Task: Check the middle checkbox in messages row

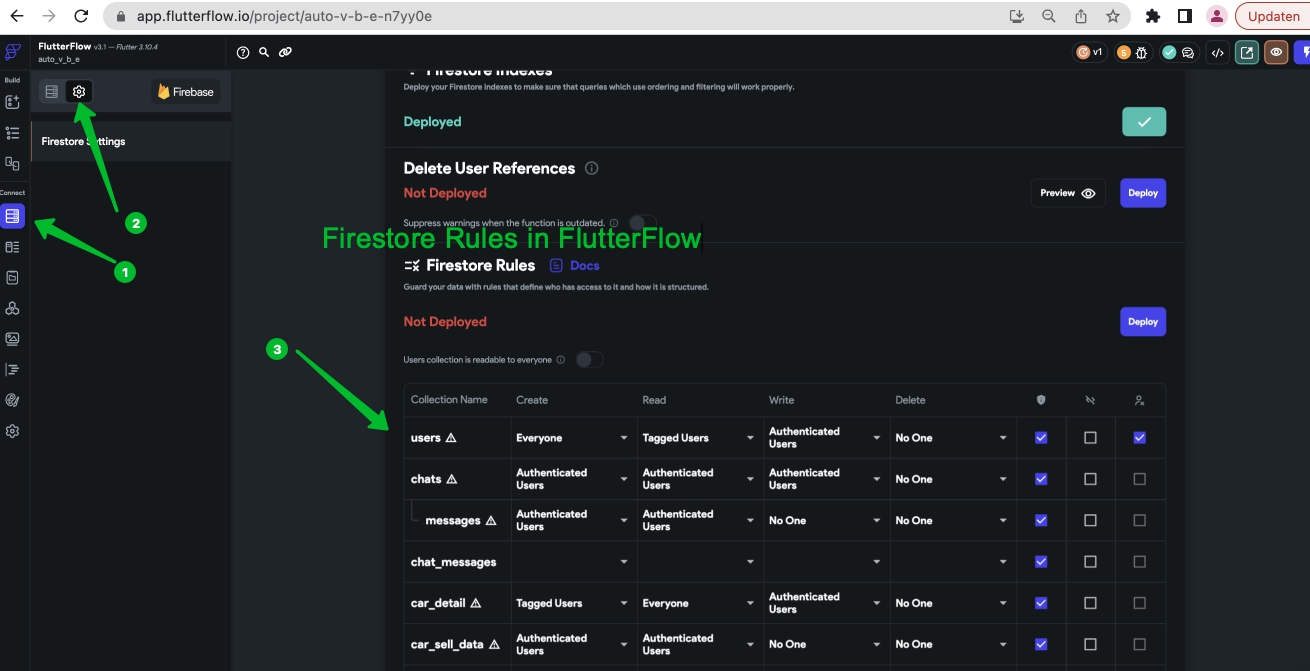Action: coord(1090,520)
